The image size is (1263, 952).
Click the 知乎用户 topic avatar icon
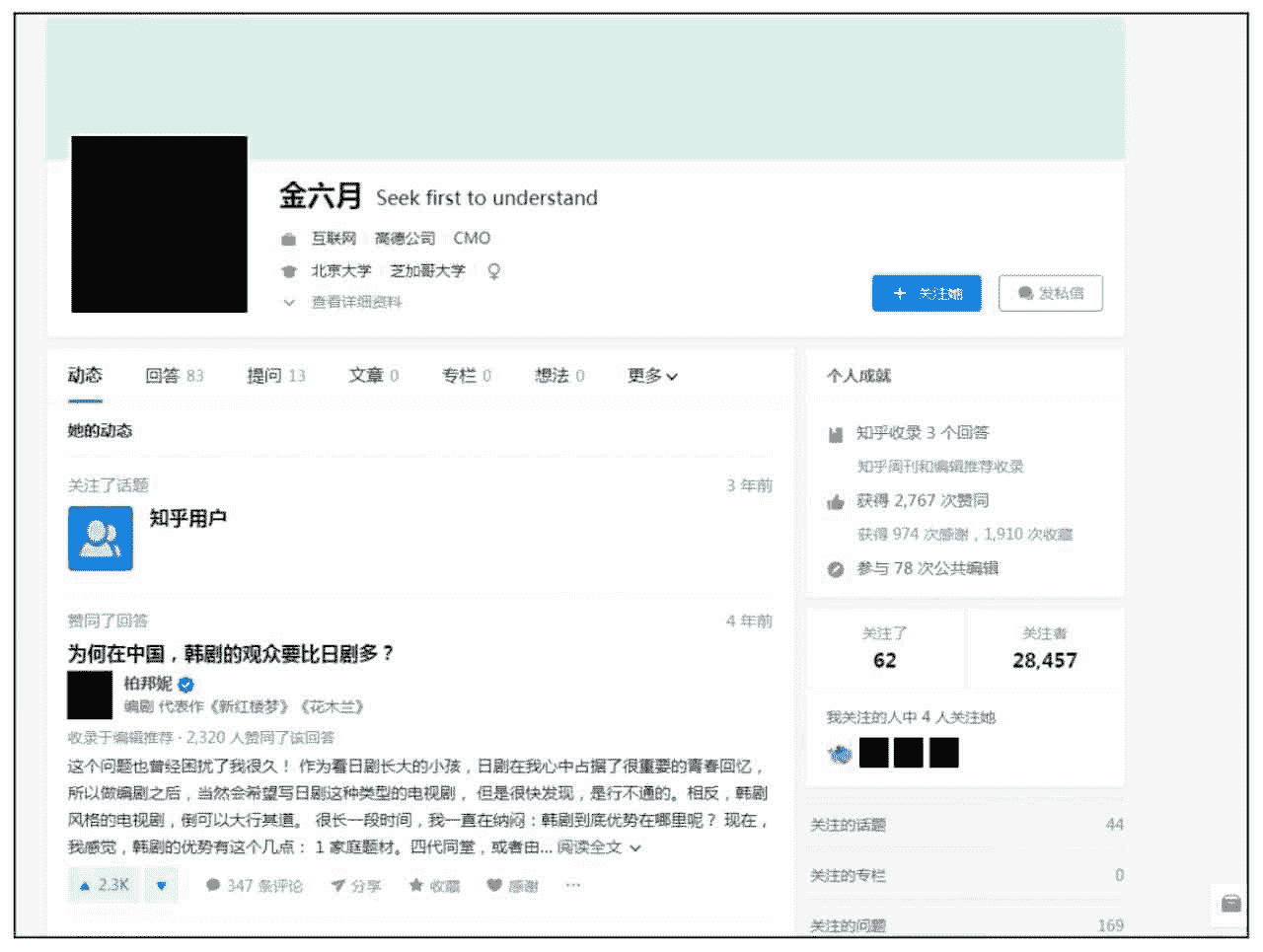pyautogui.click(x=101, y=539)
